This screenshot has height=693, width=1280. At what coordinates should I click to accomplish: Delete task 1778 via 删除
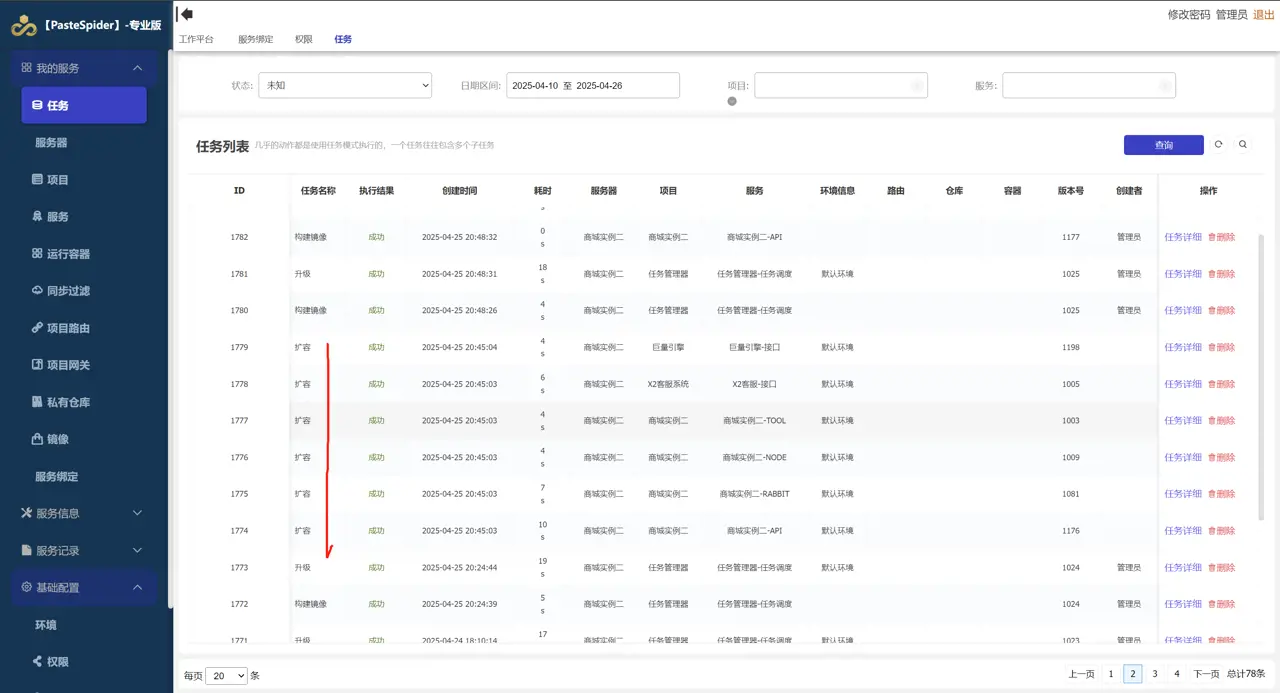tap(1222, 384)
